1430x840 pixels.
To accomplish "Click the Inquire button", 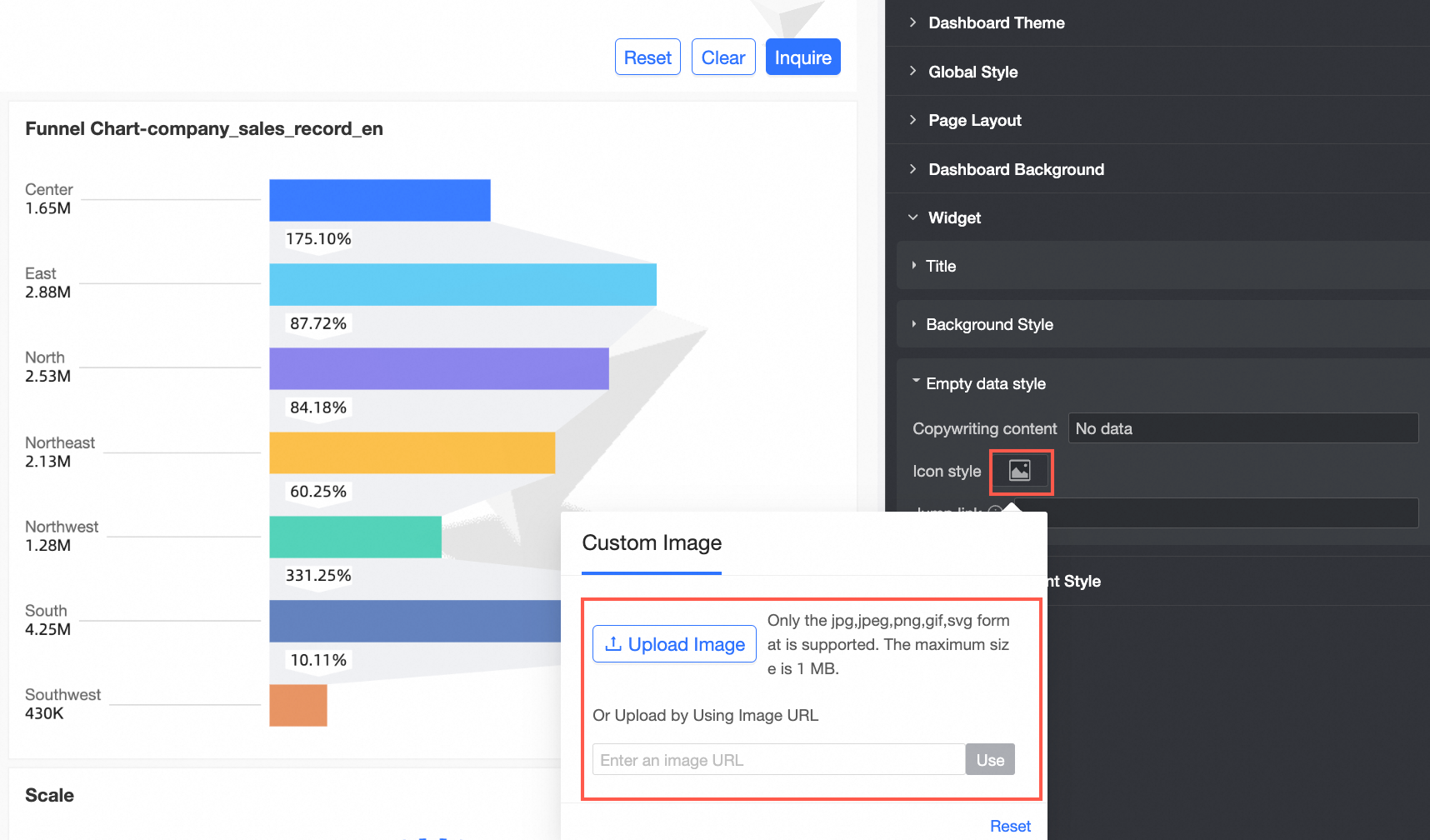I will [802, 57].
